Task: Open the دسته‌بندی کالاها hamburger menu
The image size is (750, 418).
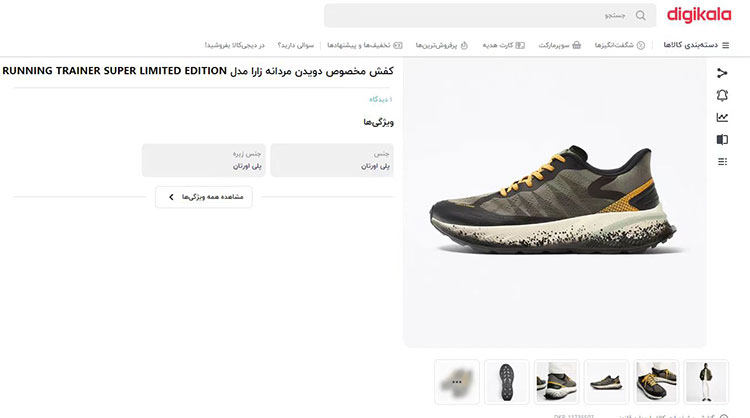Action: point(696,45)
